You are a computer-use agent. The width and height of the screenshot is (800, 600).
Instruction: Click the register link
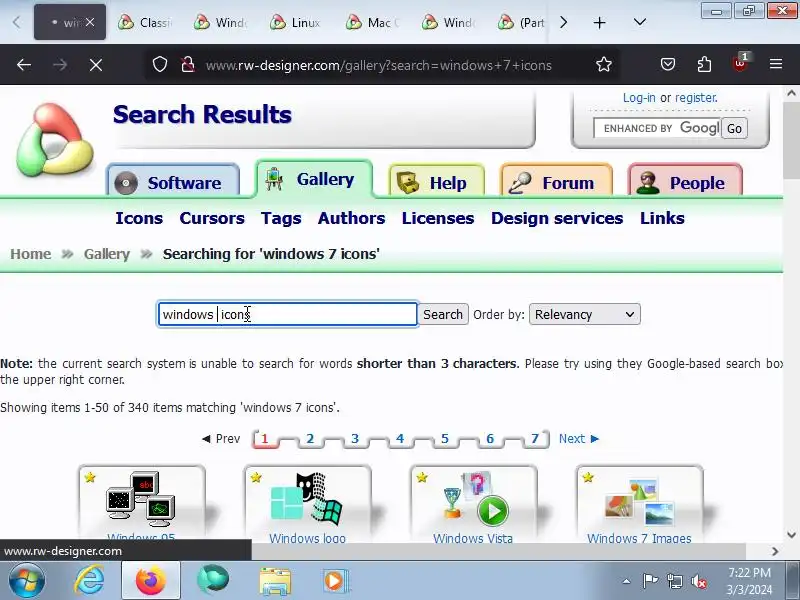[696, 97]
